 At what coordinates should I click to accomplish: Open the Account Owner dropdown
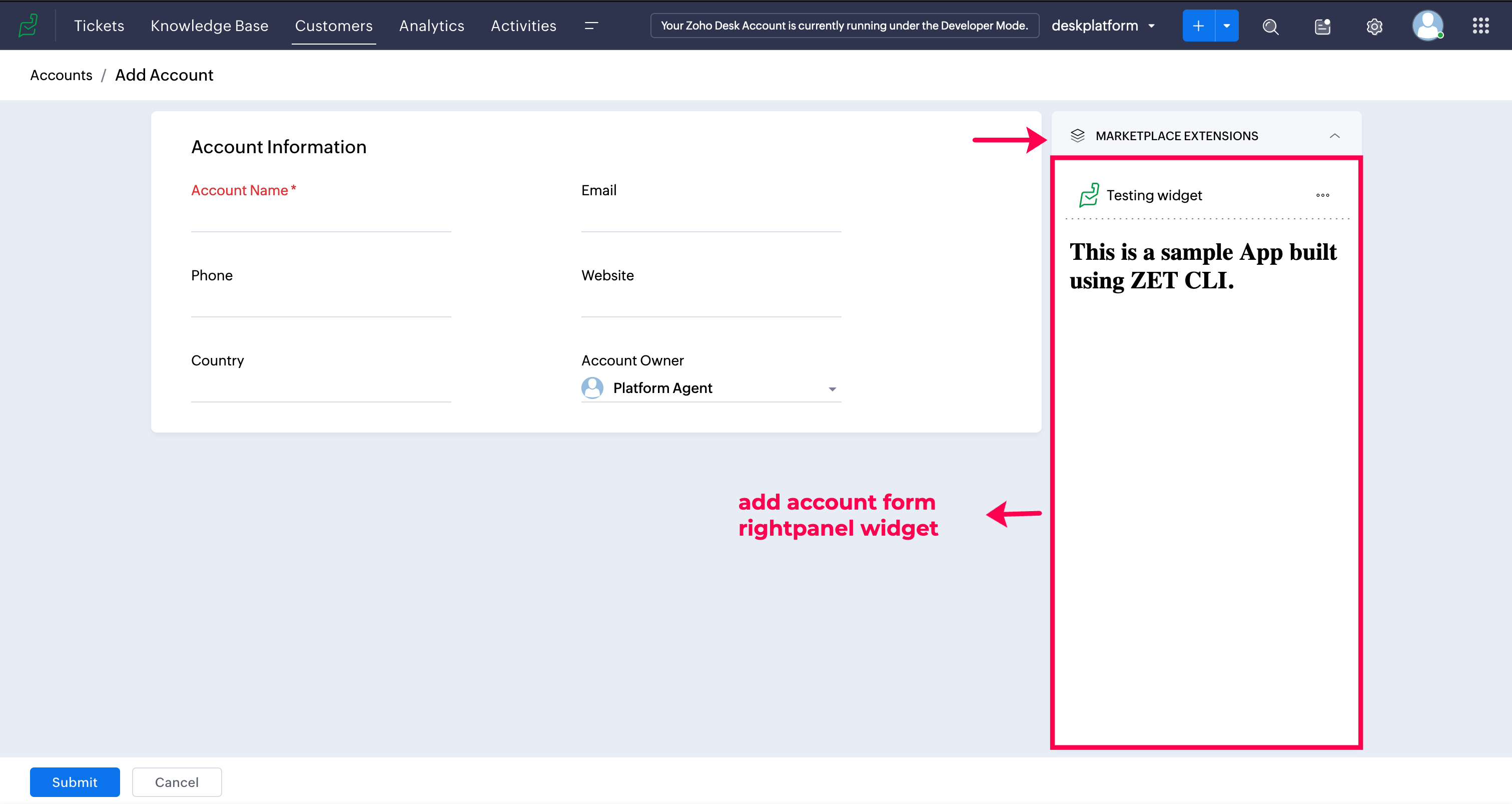coord(711,388)
